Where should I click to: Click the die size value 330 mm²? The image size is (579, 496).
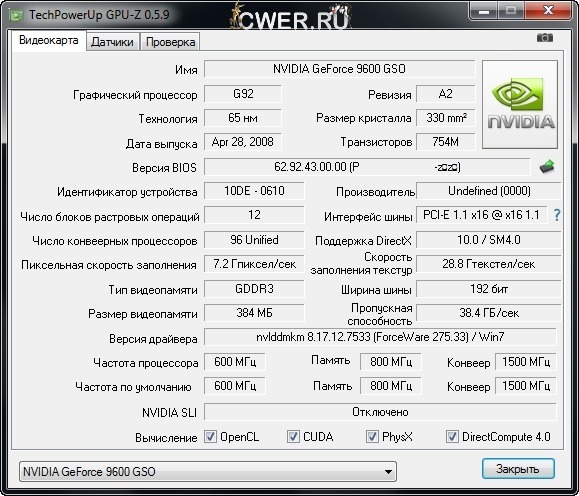[446, 118]
